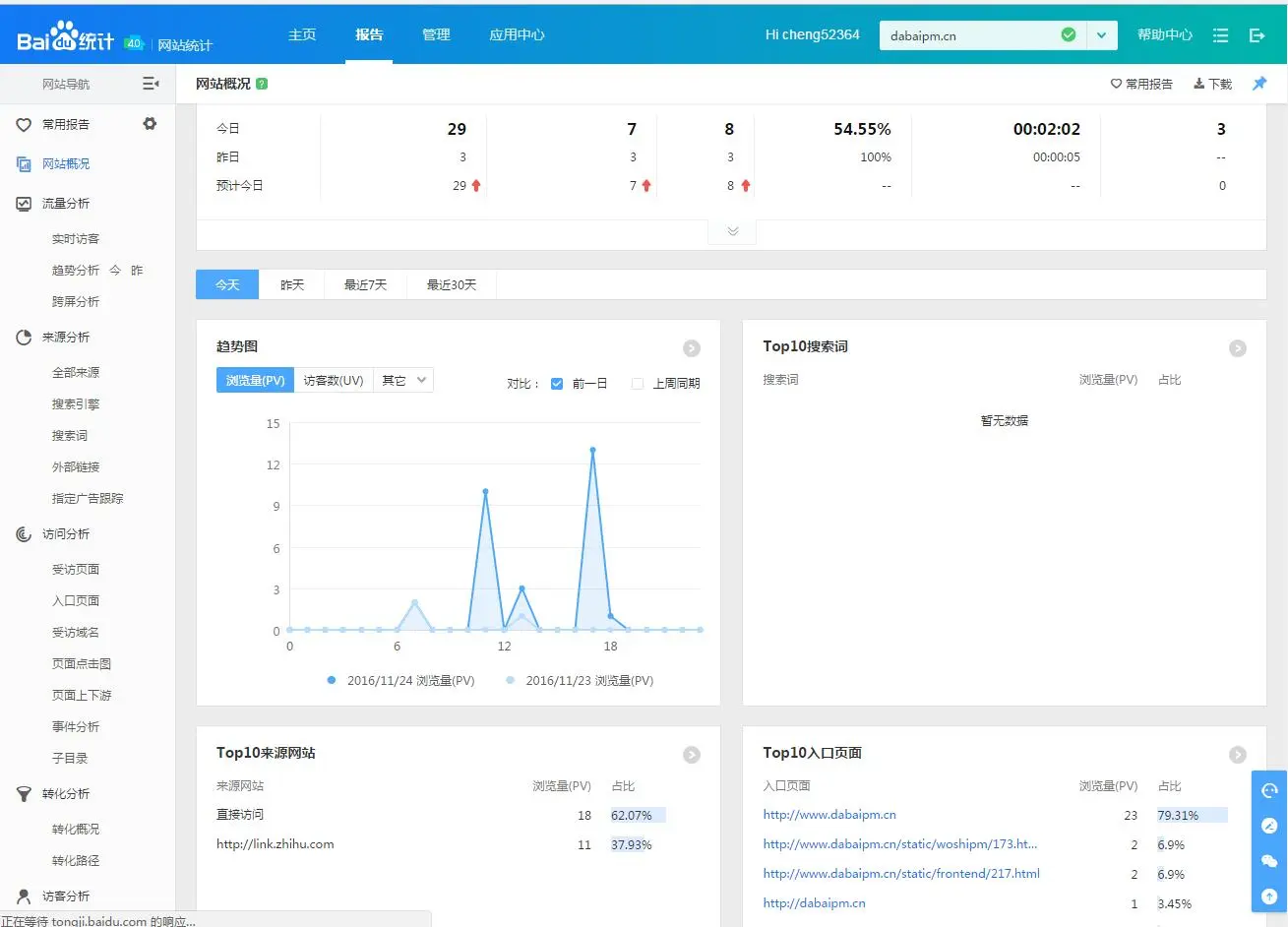Viewport: 1288px width, 927px height.
Task: Select the 最近30天 tab
Action: [x=452, y=284]
